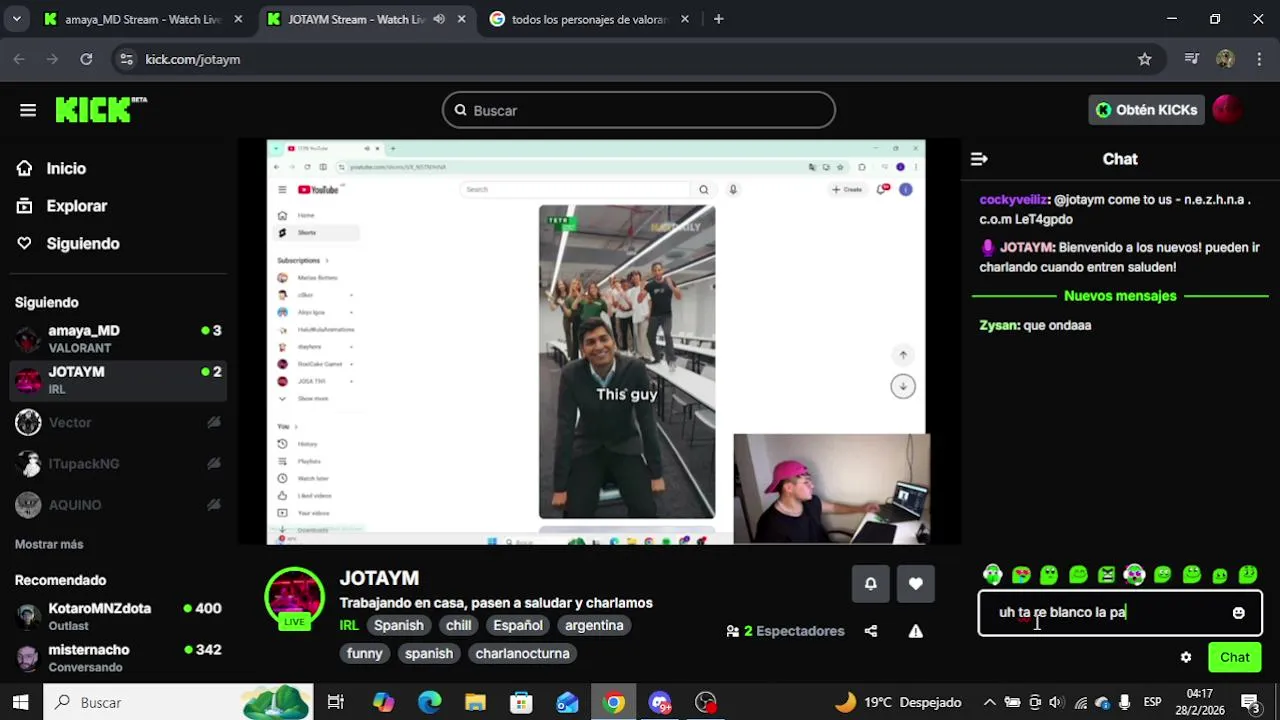Open the tab search dropdown arrow

16,19
